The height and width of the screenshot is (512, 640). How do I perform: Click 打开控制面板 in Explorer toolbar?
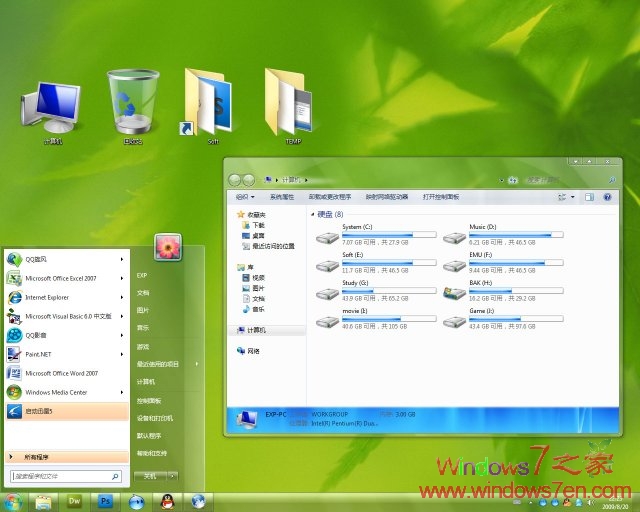[441, 197]
